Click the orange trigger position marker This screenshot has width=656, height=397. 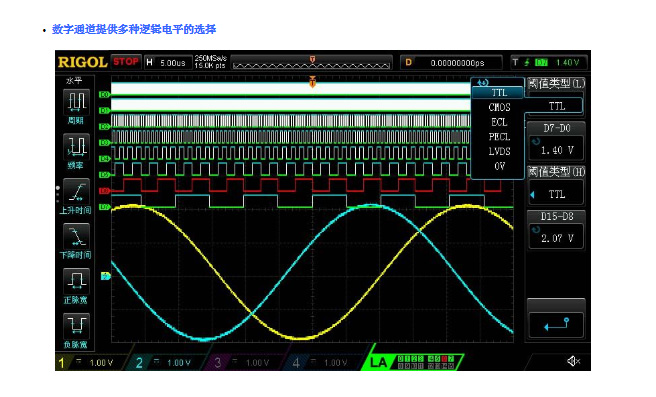(312, 82)
